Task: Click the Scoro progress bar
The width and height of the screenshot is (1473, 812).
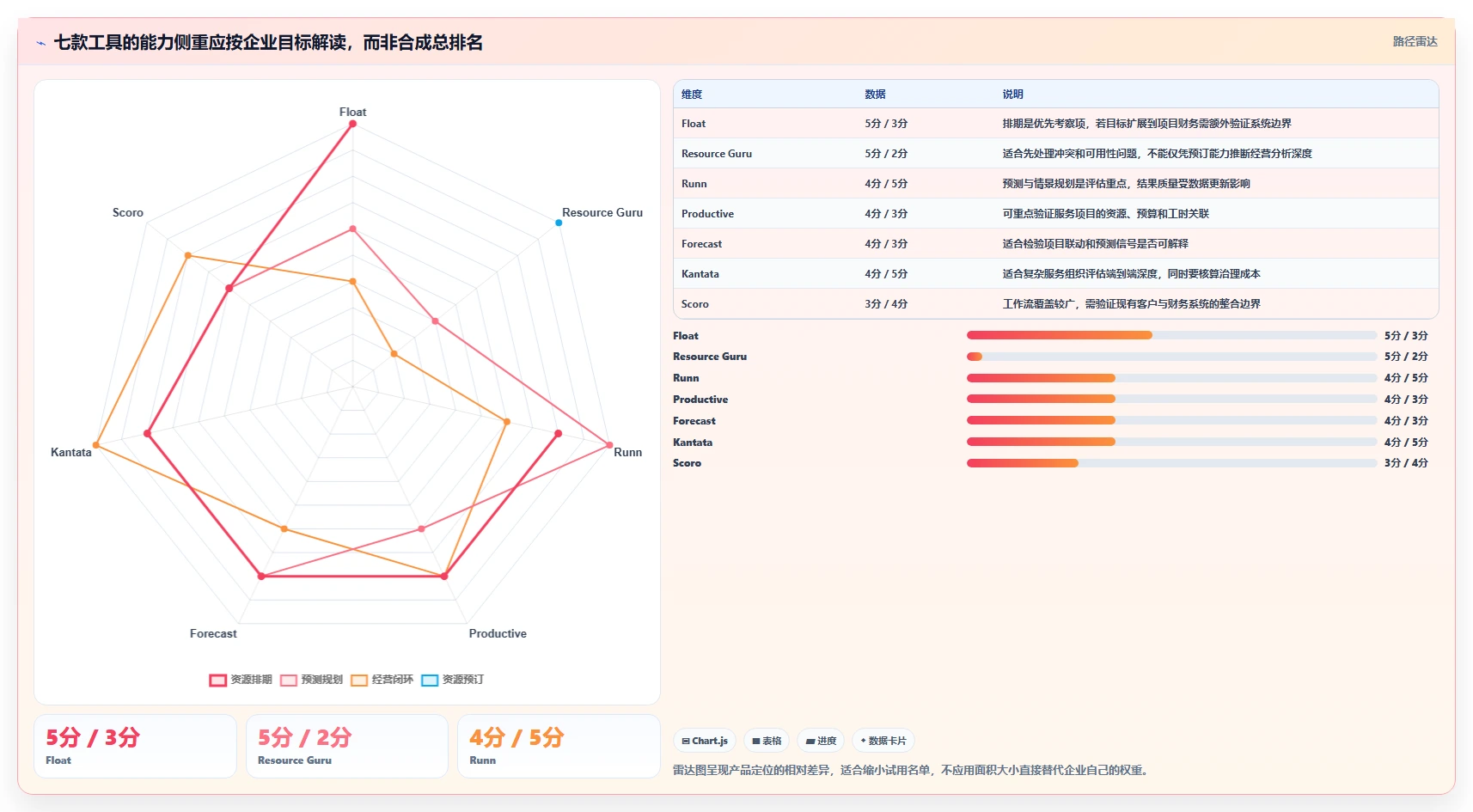Action: (1171, 463)
